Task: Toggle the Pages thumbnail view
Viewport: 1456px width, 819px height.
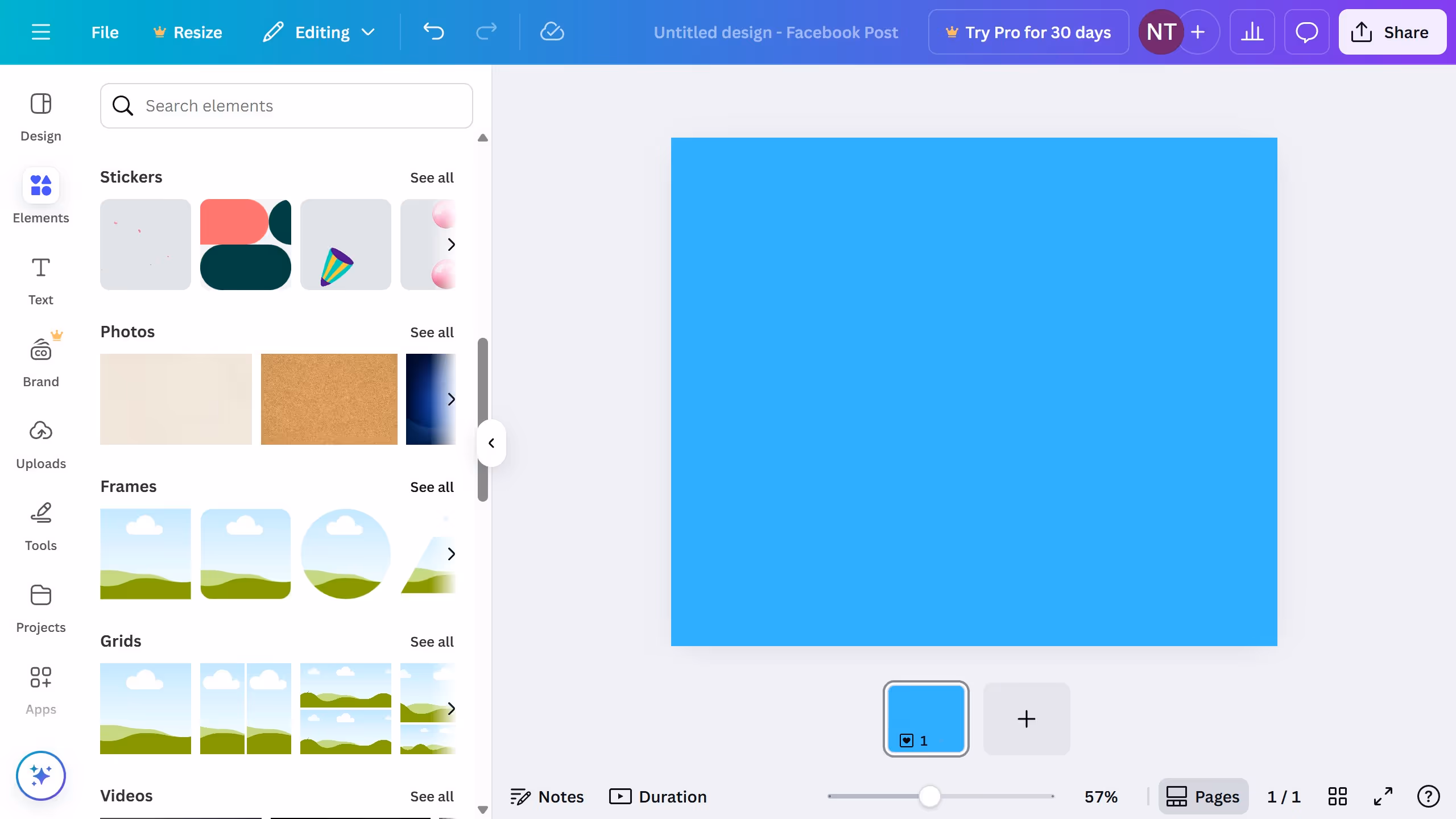Action: (x=1203, y=796)
